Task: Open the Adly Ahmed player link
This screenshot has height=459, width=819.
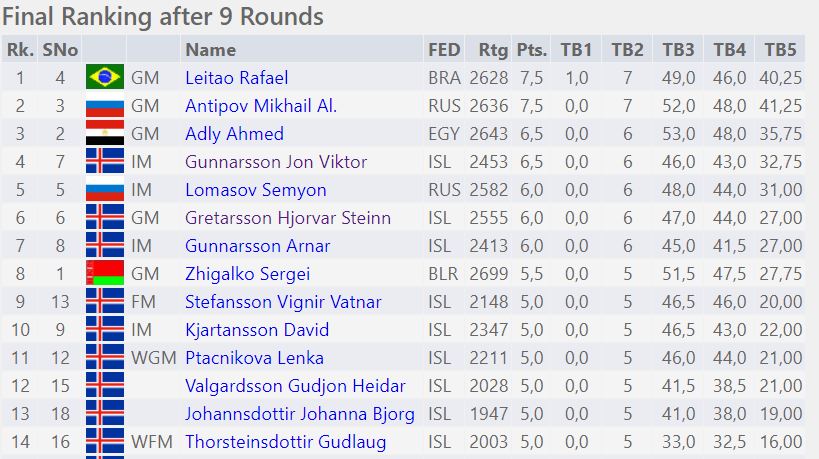Action: coord(234,133)
